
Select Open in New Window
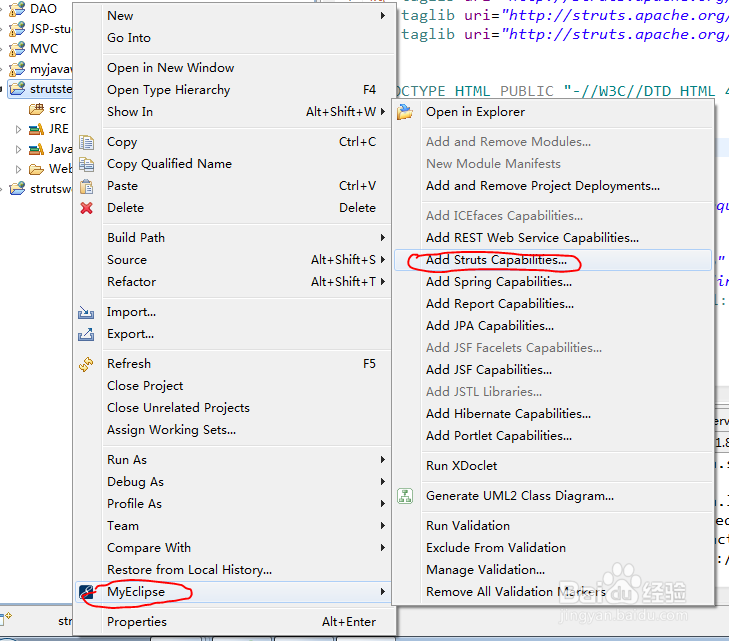click(x=234, y=68)
